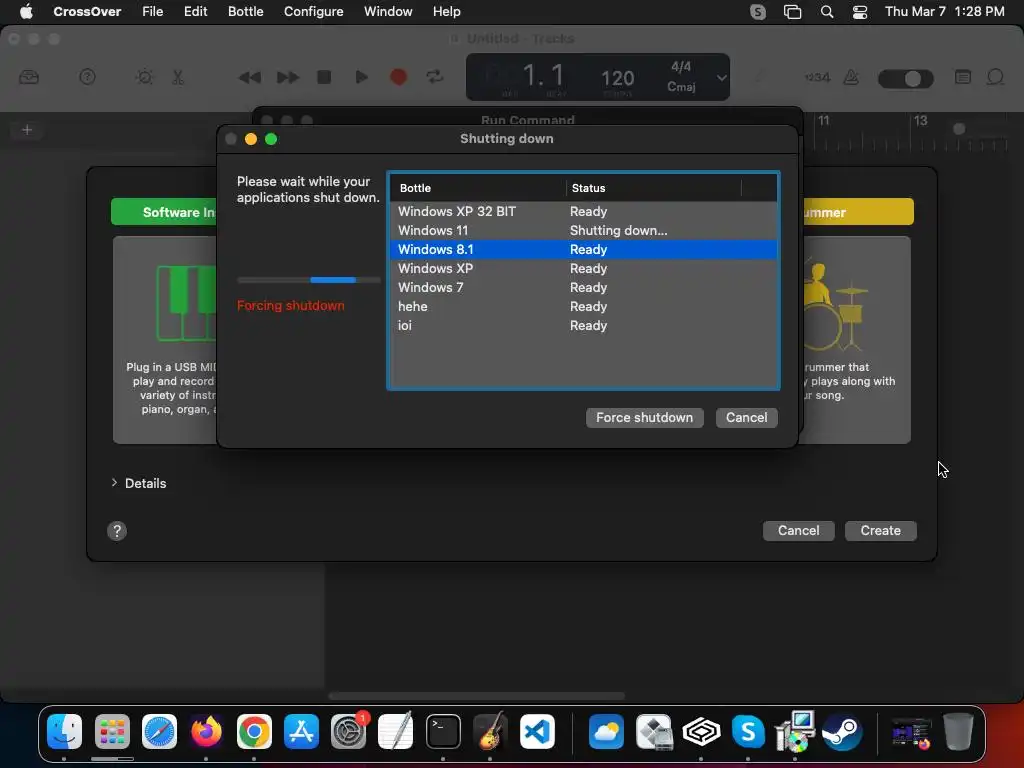The image size is (1024, 768).
Task: Adjust the GarageBand master volume slider
Action: pyautogui.click(x=906, y=79)
